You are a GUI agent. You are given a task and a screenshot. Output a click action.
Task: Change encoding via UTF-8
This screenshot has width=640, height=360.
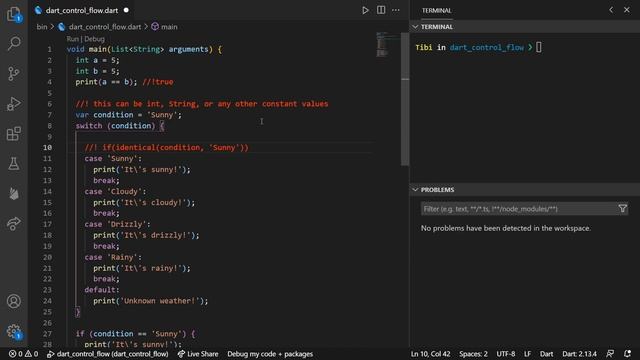tap(506, 354)
